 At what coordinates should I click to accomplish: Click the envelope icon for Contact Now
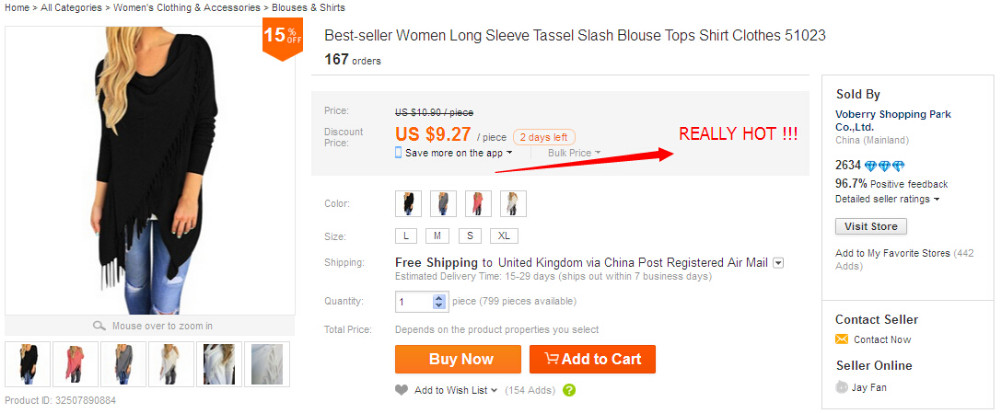tap(842, 340)
